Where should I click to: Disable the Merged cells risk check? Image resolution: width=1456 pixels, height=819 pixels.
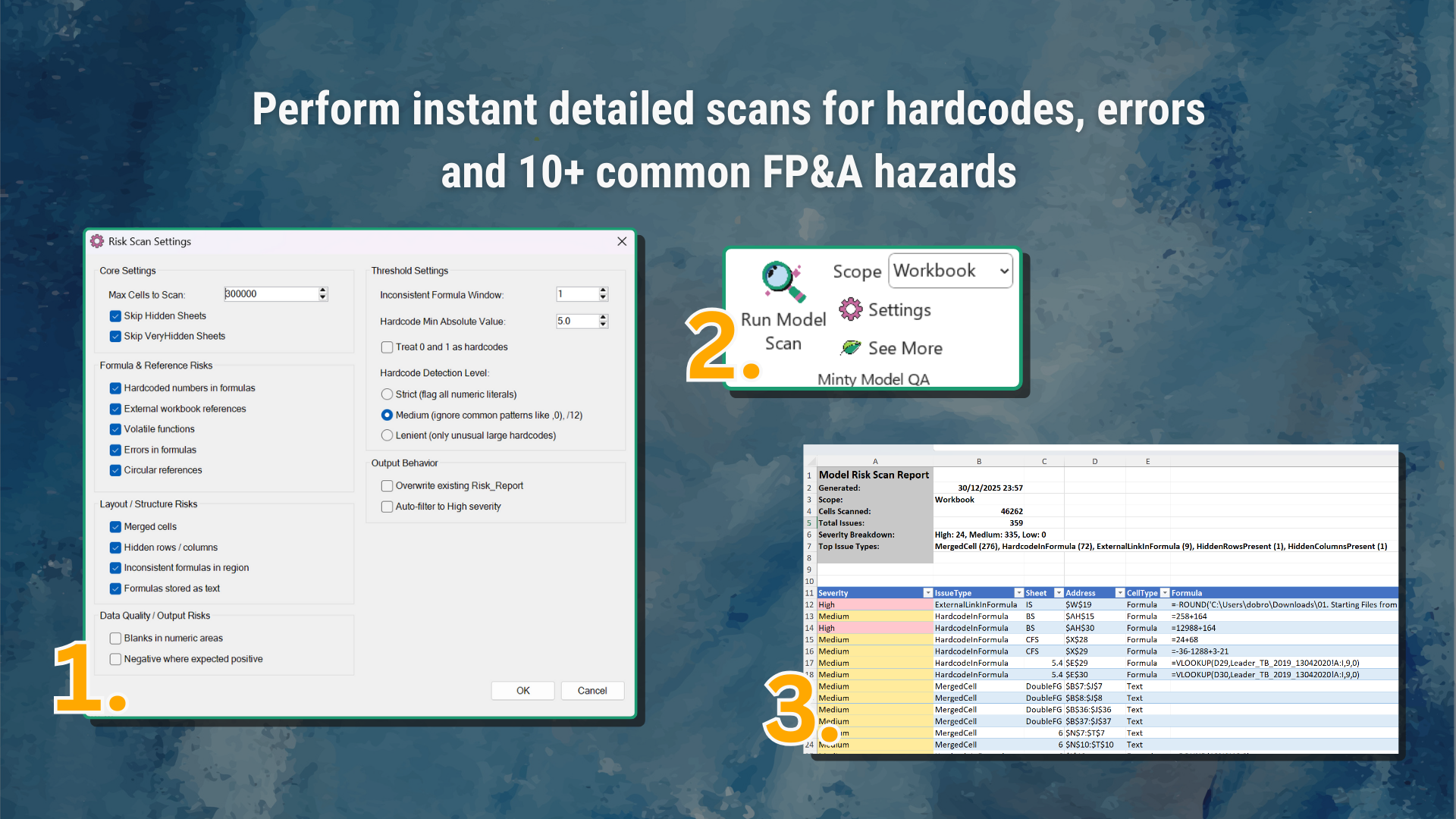tap(115, 526)
